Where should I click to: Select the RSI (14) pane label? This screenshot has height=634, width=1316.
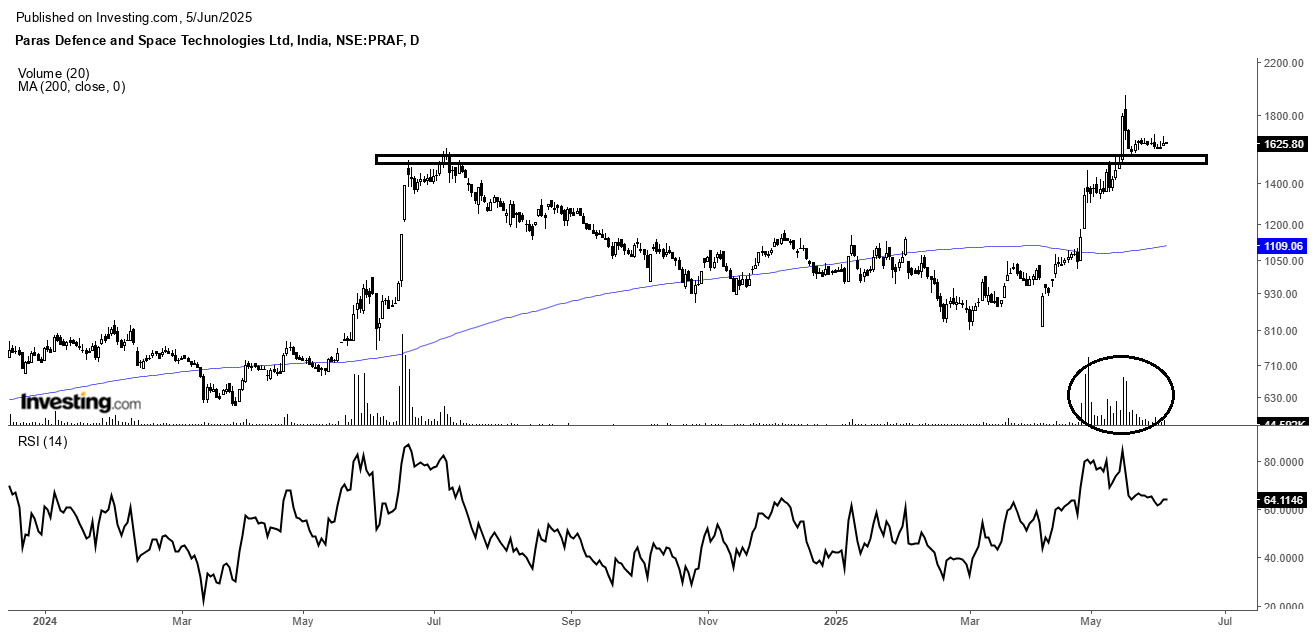click(x=42, y=442)
